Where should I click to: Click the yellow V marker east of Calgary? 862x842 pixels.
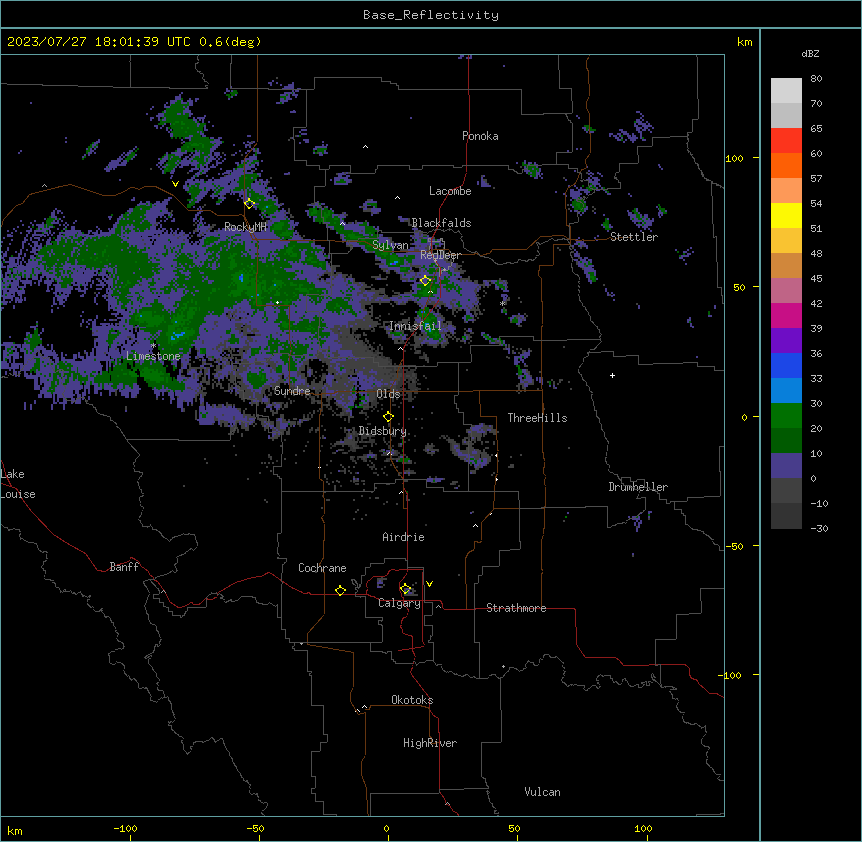point(429,584)
